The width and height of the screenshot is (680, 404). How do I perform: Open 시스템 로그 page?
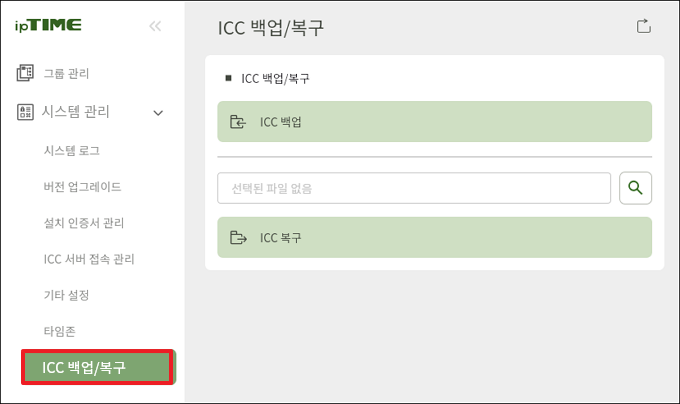72,151
